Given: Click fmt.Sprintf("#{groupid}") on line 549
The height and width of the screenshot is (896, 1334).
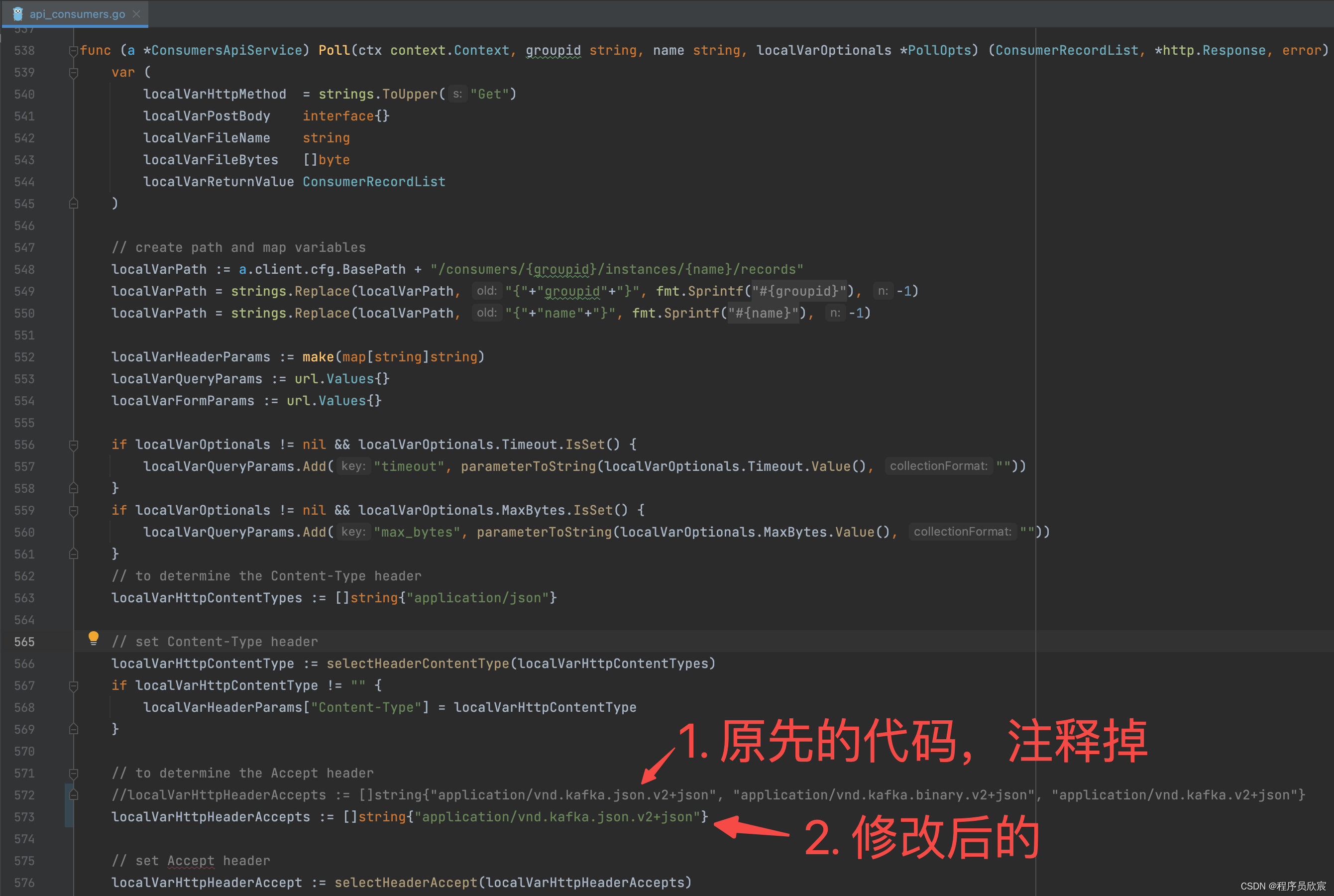Looking at the screenshot, I should click(x=755, y=291).
